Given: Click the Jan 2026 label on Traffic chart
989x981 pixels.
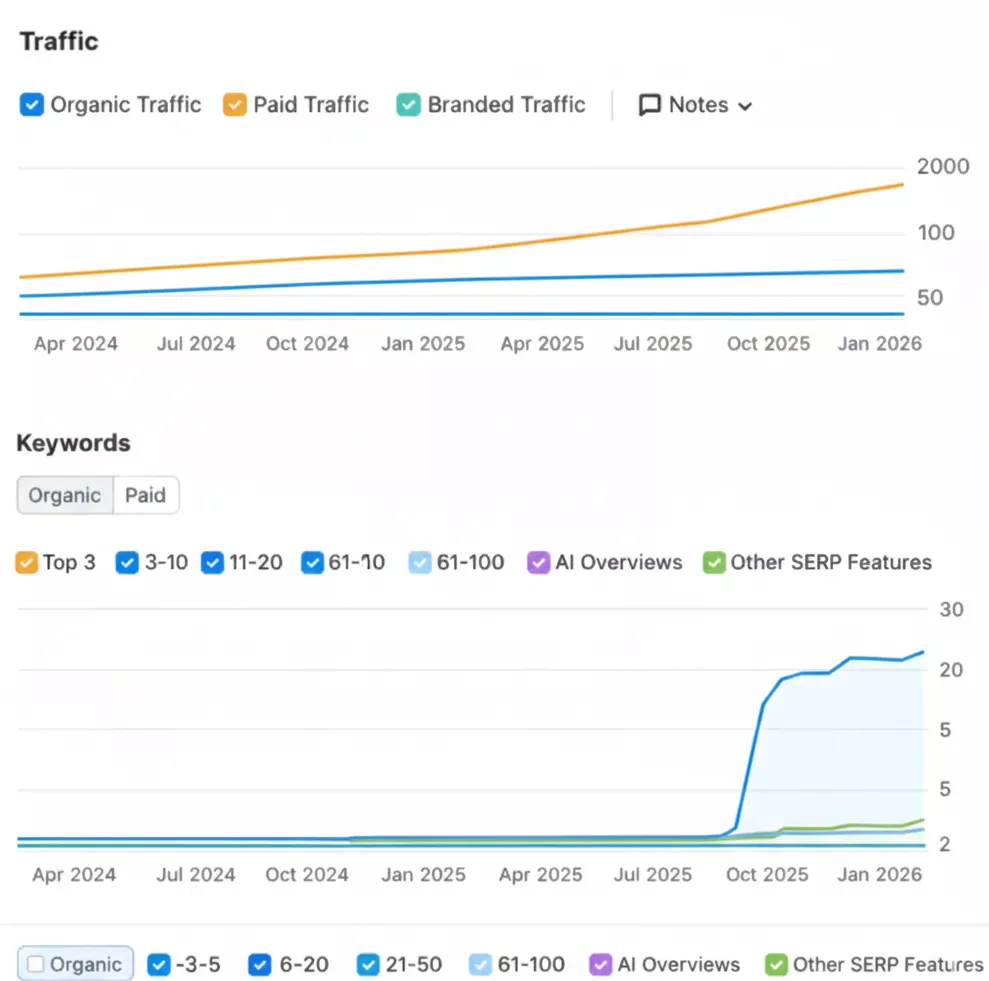Looking at the screenshot, I should coord(879,343).
